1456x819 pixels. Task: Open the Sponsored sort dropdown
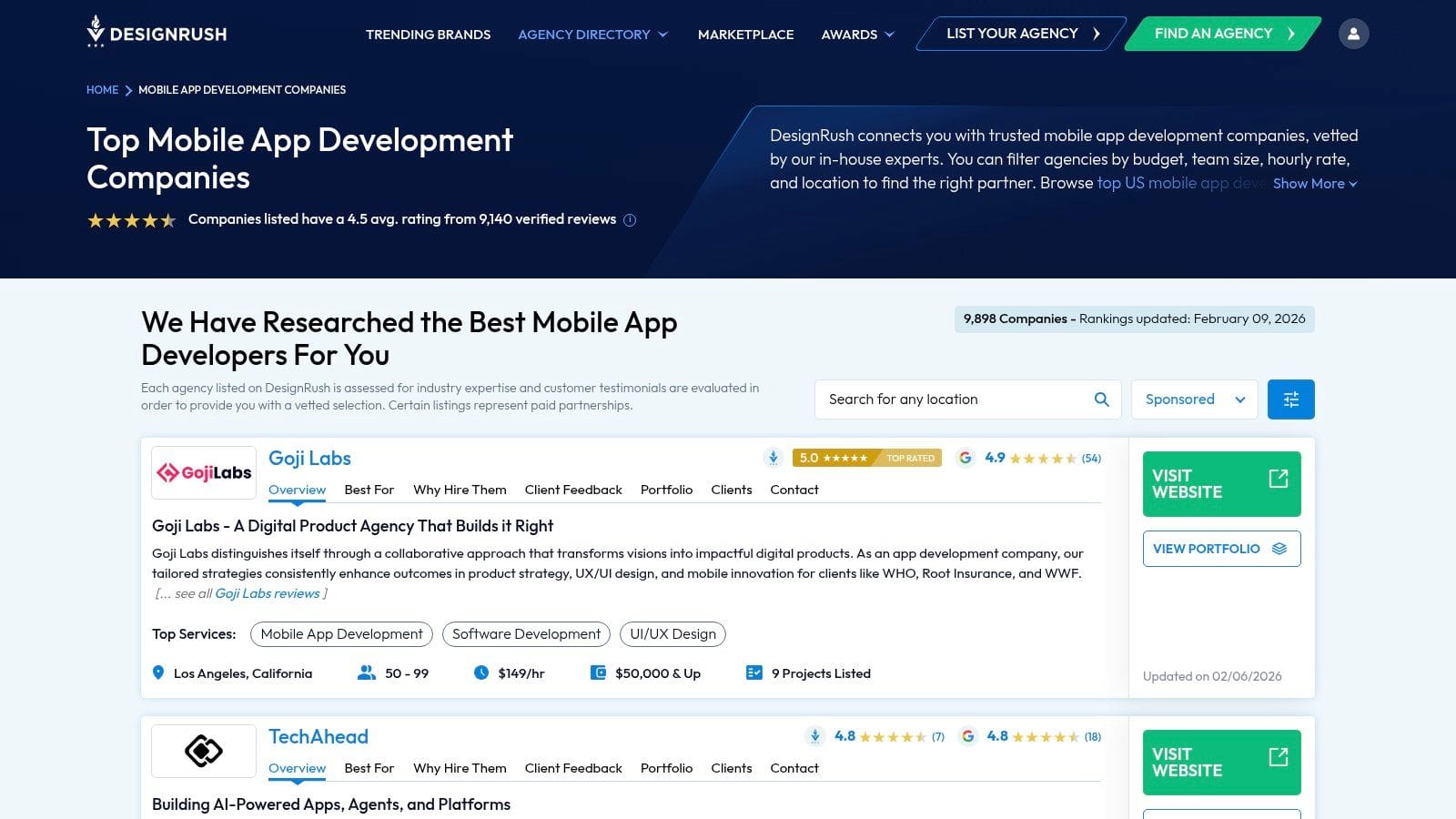(1194, 399)
